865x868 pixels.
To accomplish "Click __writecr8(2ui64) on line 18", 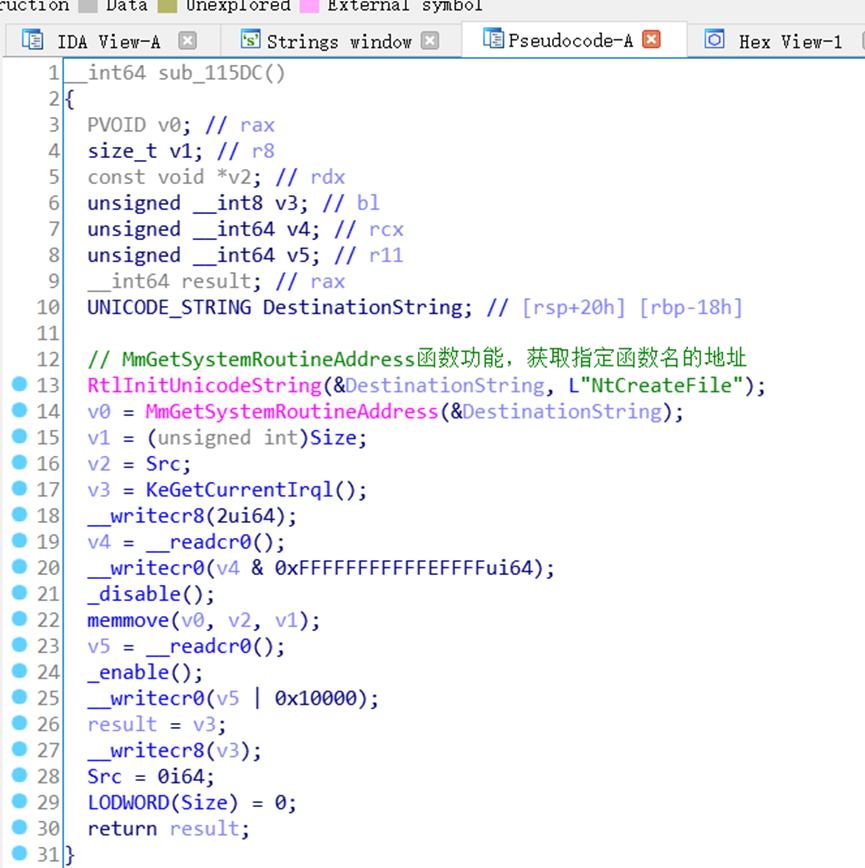I will point(187,516).
